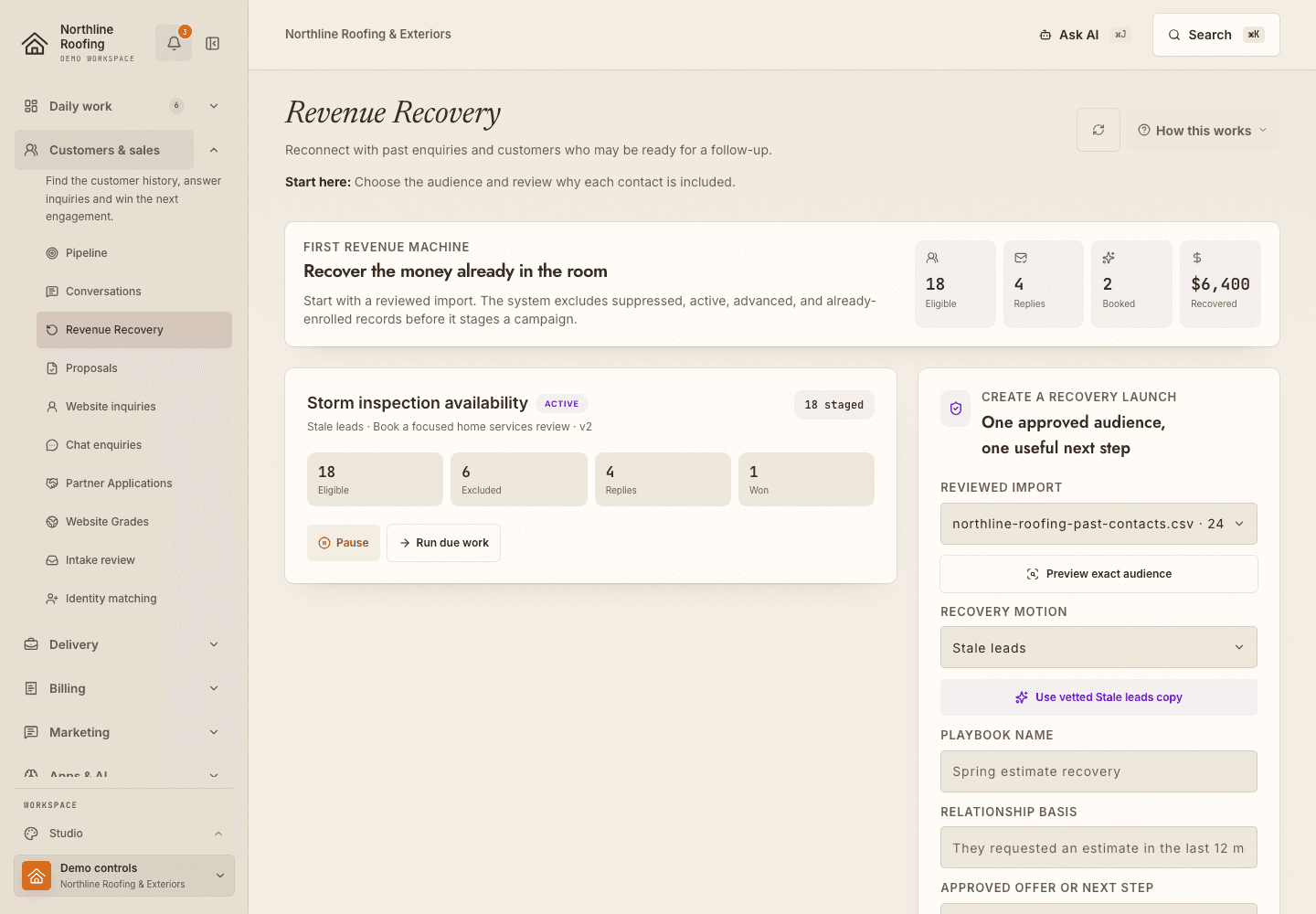Collapse the sidebar panel icon
The width and height of the screenshot is (1316, 914).
coord(213,43)
